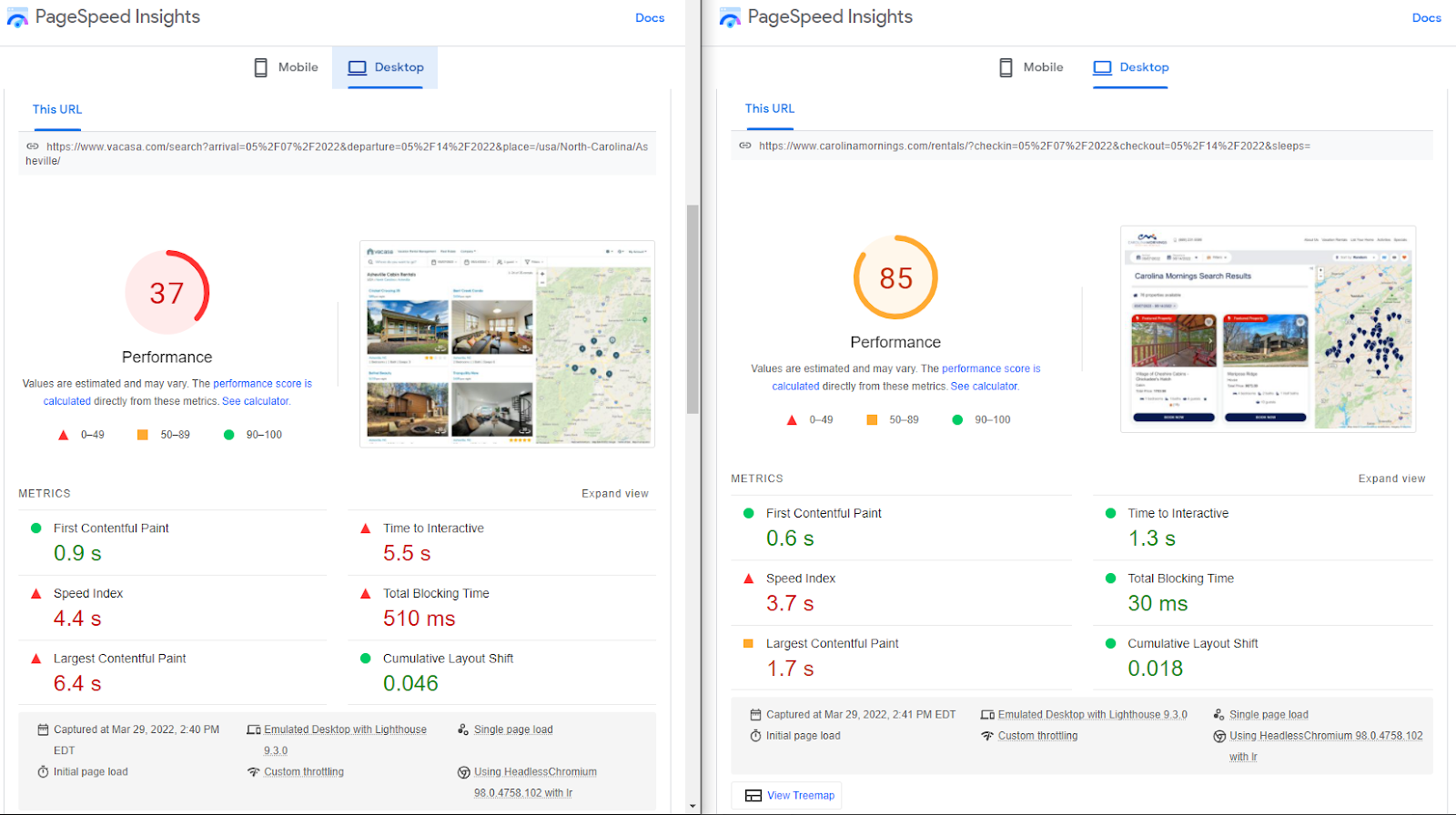Switch to Mobile tab in right window
The width and height of the screenshot is (1456, 815).
[x=1031, y=67]
